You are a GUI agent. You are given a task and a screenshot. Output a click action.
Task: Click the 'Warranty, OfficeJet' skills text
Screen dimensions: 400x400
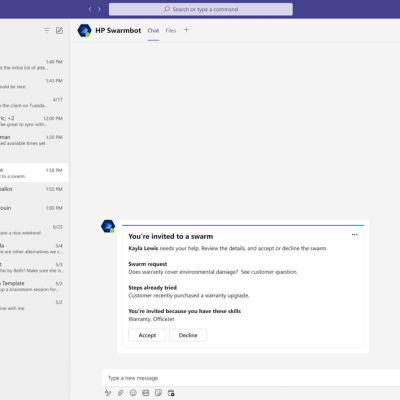coord(151,319)
